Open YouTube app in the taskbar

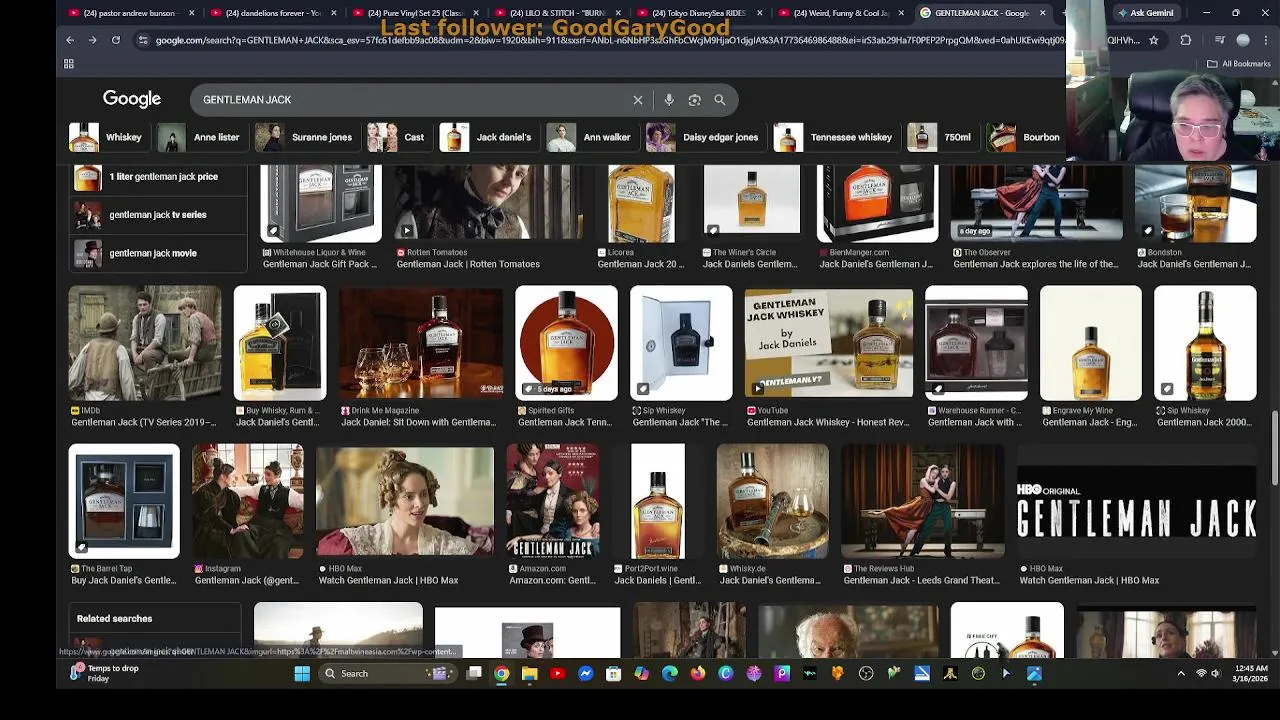coord(558,674)
